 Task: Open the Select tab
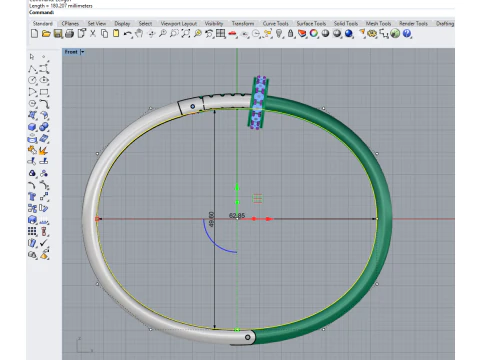(145, 24)
